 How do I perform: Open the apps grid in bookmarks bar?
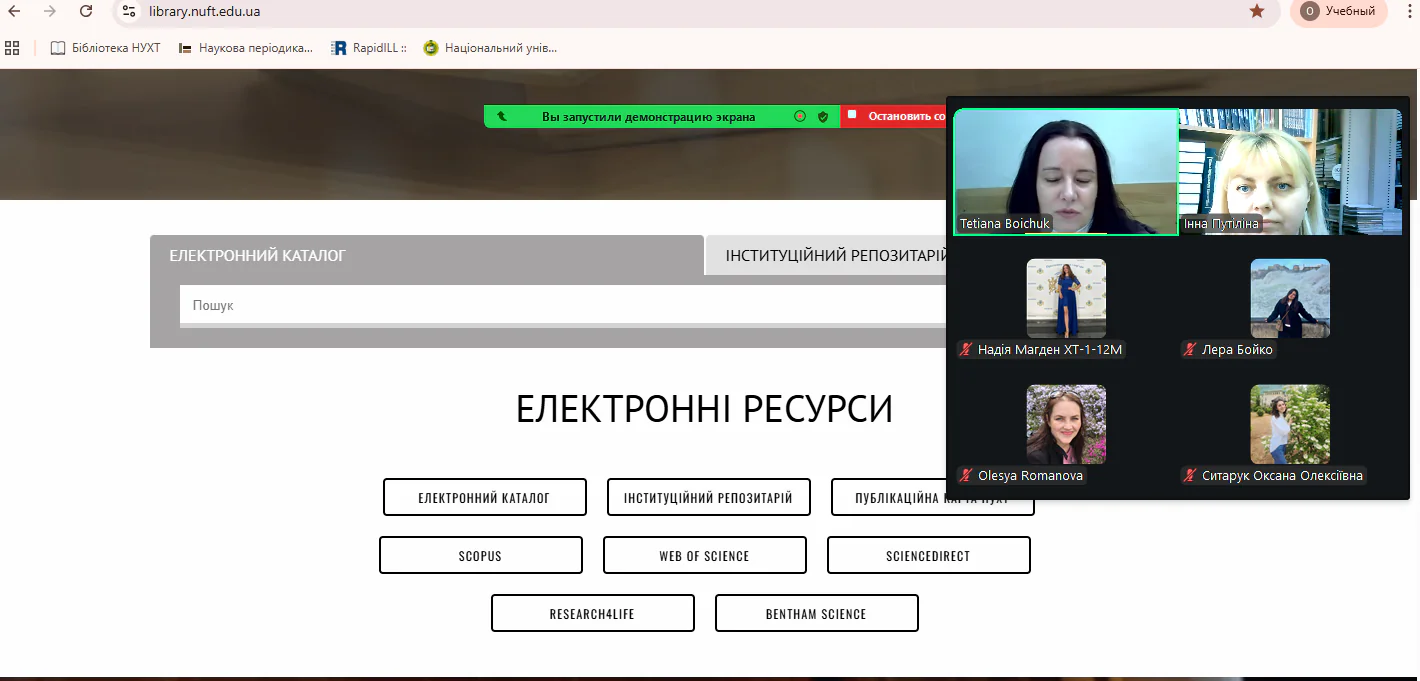click(12, 48)
